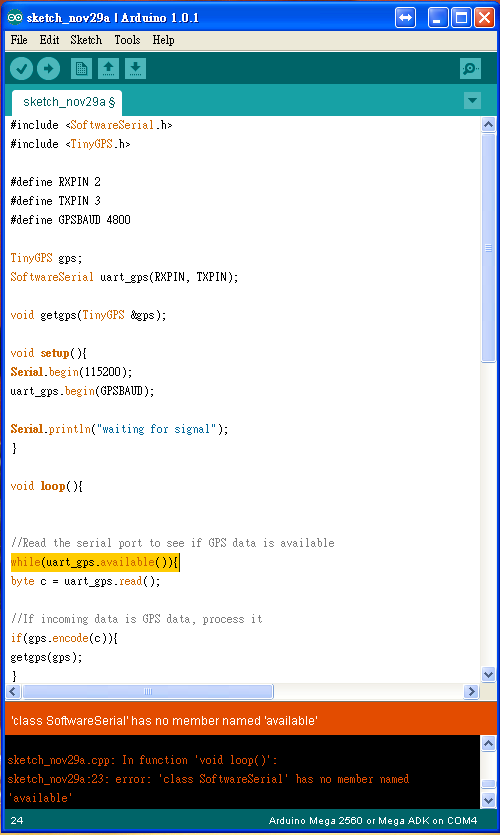Open the Sketch menu
Viewport: 500px width, 835px height.
tap(86, 40)
